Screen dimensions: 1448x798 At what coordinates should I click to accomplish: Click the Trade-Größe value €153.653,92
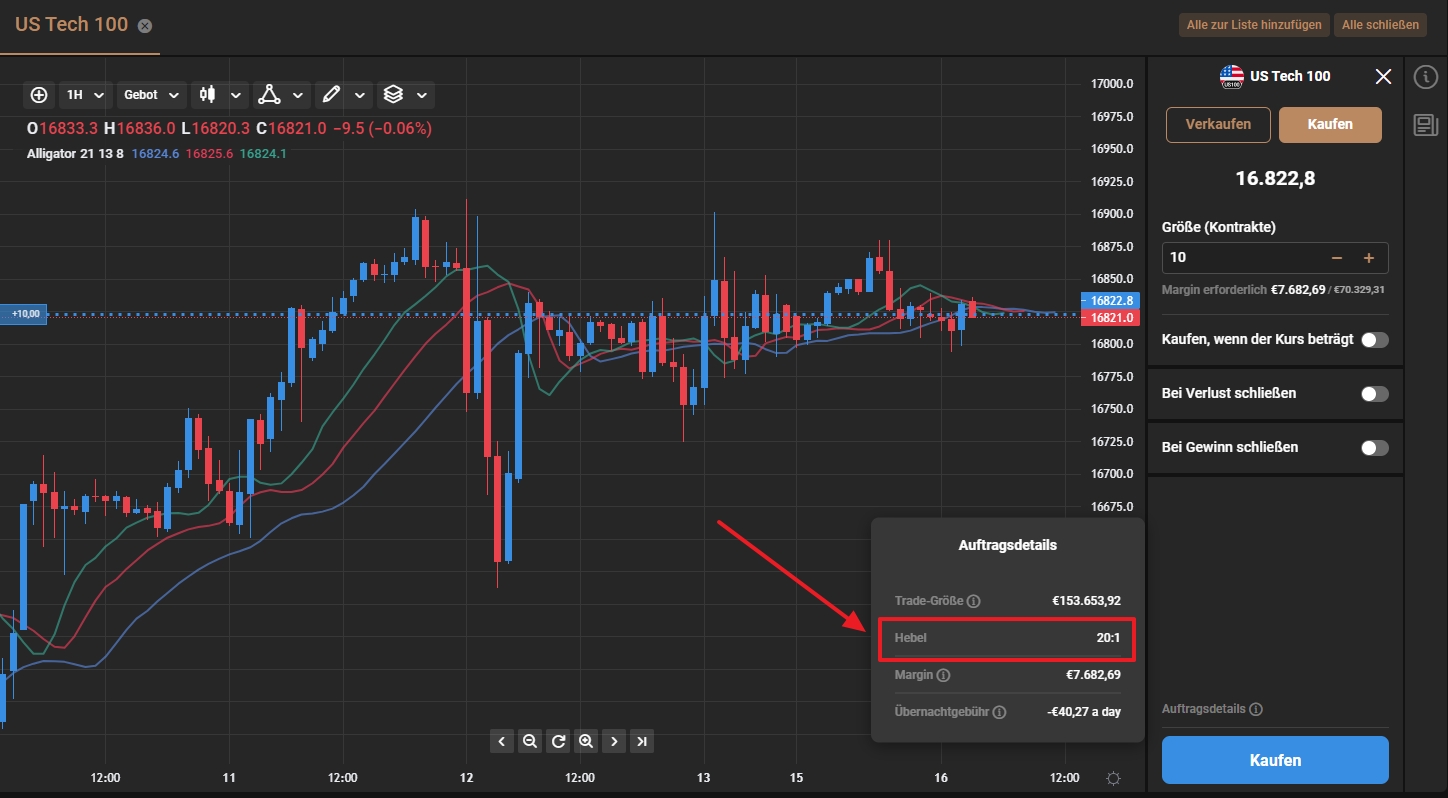pyautogui.click(x=1086, y=601)
